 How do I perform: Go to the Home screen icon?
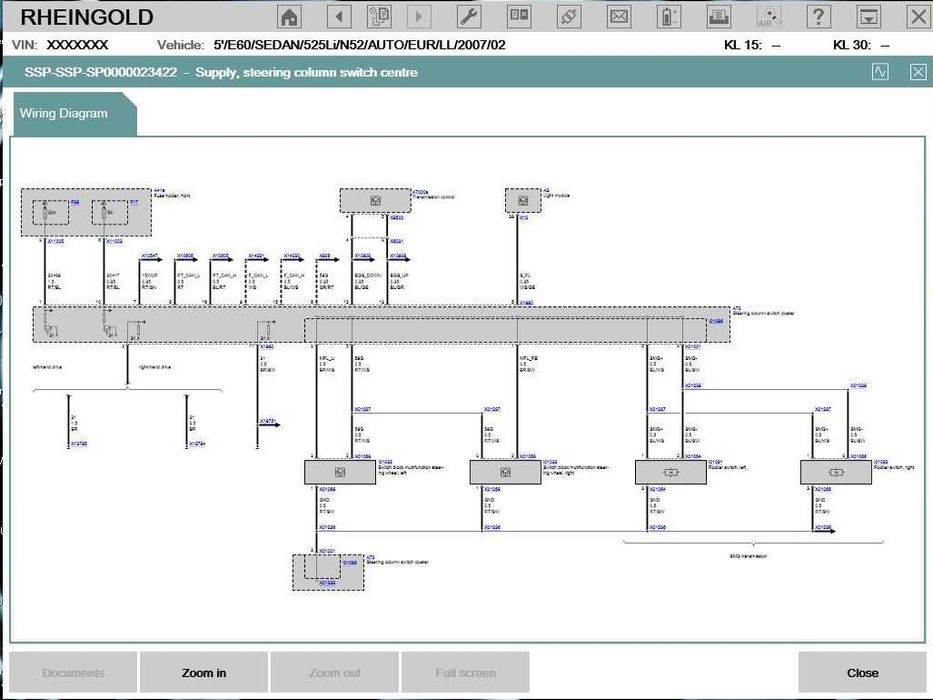289,17
